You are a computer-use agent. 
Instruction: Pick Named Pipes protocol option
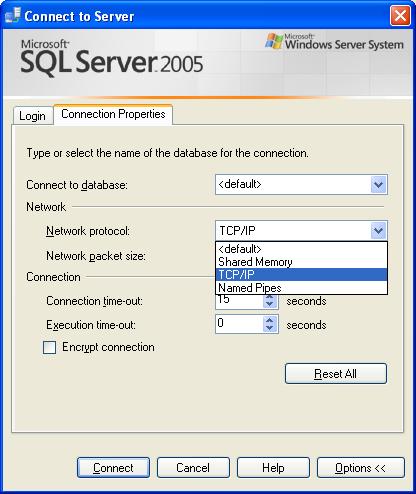301,288
